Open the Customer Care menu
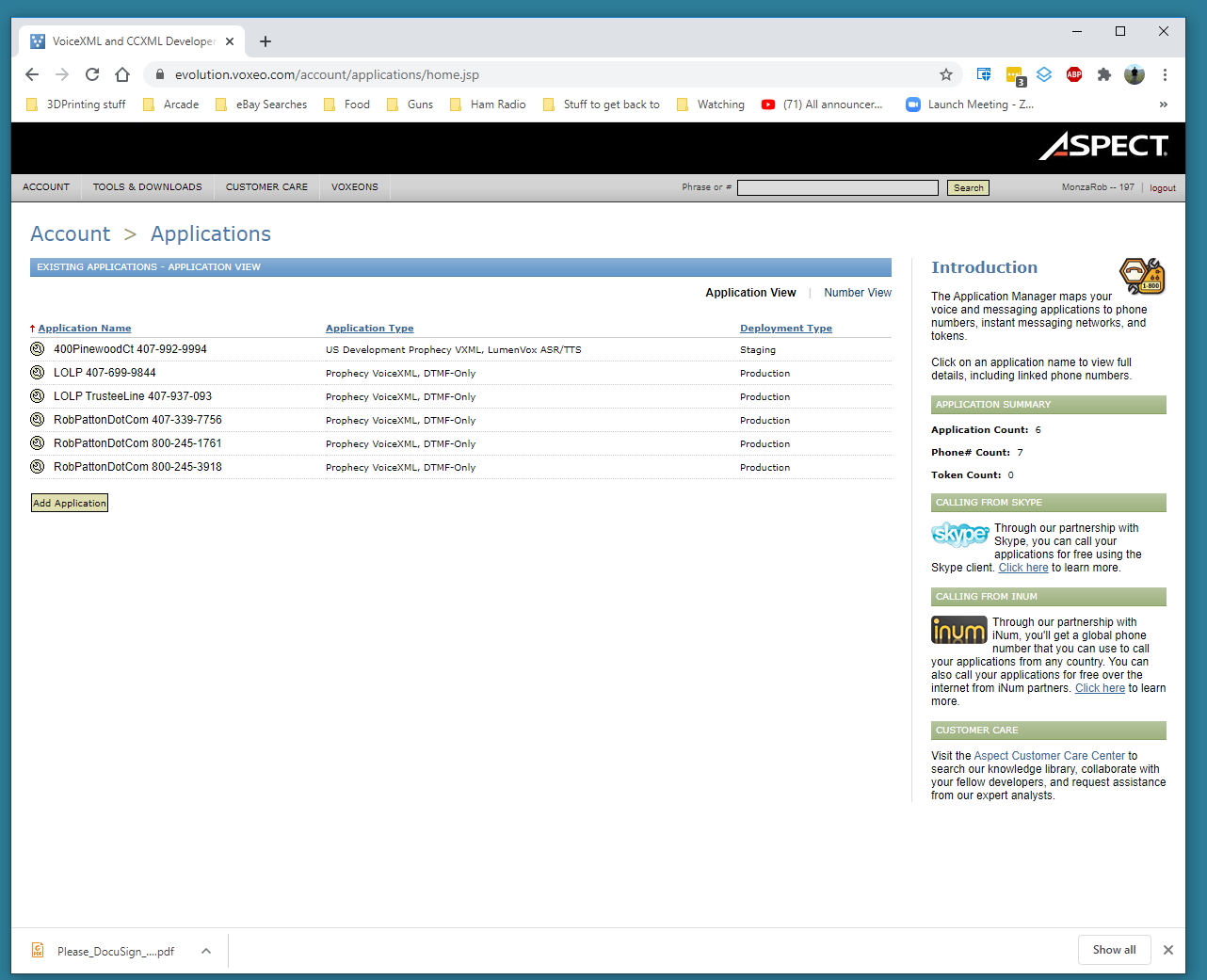 (x=266, y=187)
